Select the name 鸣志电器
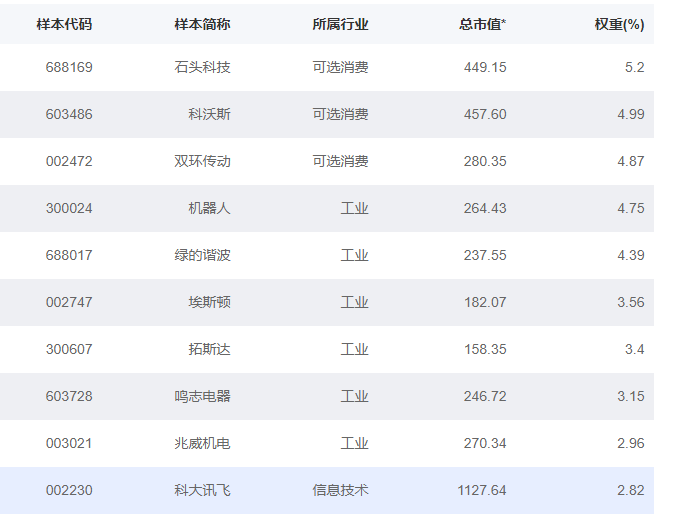This screenshot has width=673, height=522. click(x=203, y=396)
